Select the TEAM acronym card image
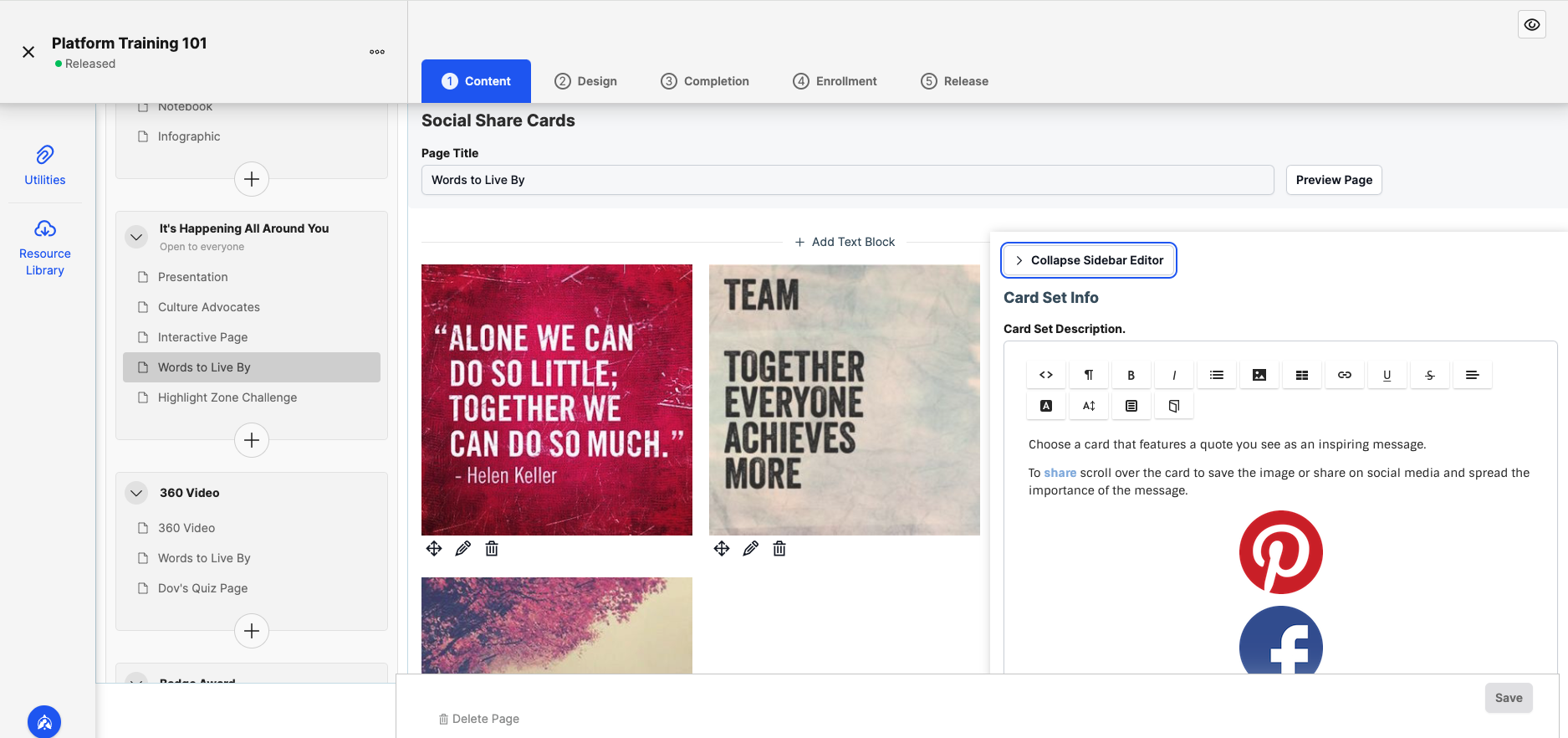The image size is (1568, 738). [845, 400]
